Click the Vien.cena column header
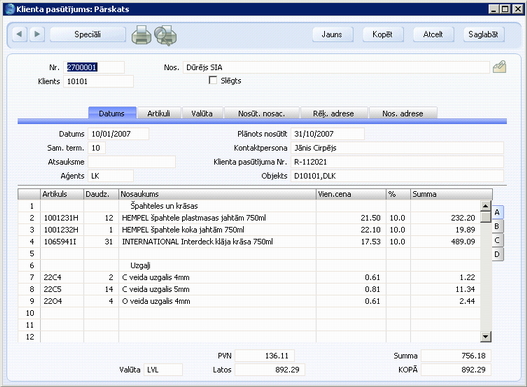The height and width of the screenshot is (387, 527). click(351, 194)
